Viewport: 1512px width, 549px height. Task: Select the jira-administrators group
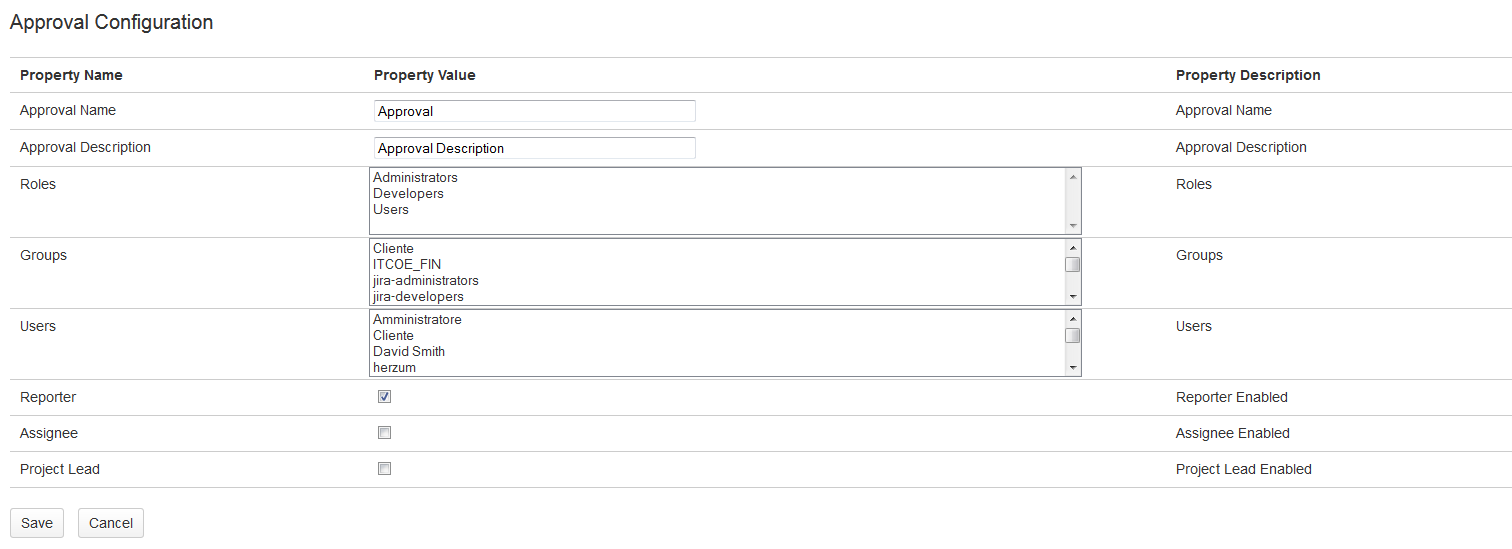point(425,281)
